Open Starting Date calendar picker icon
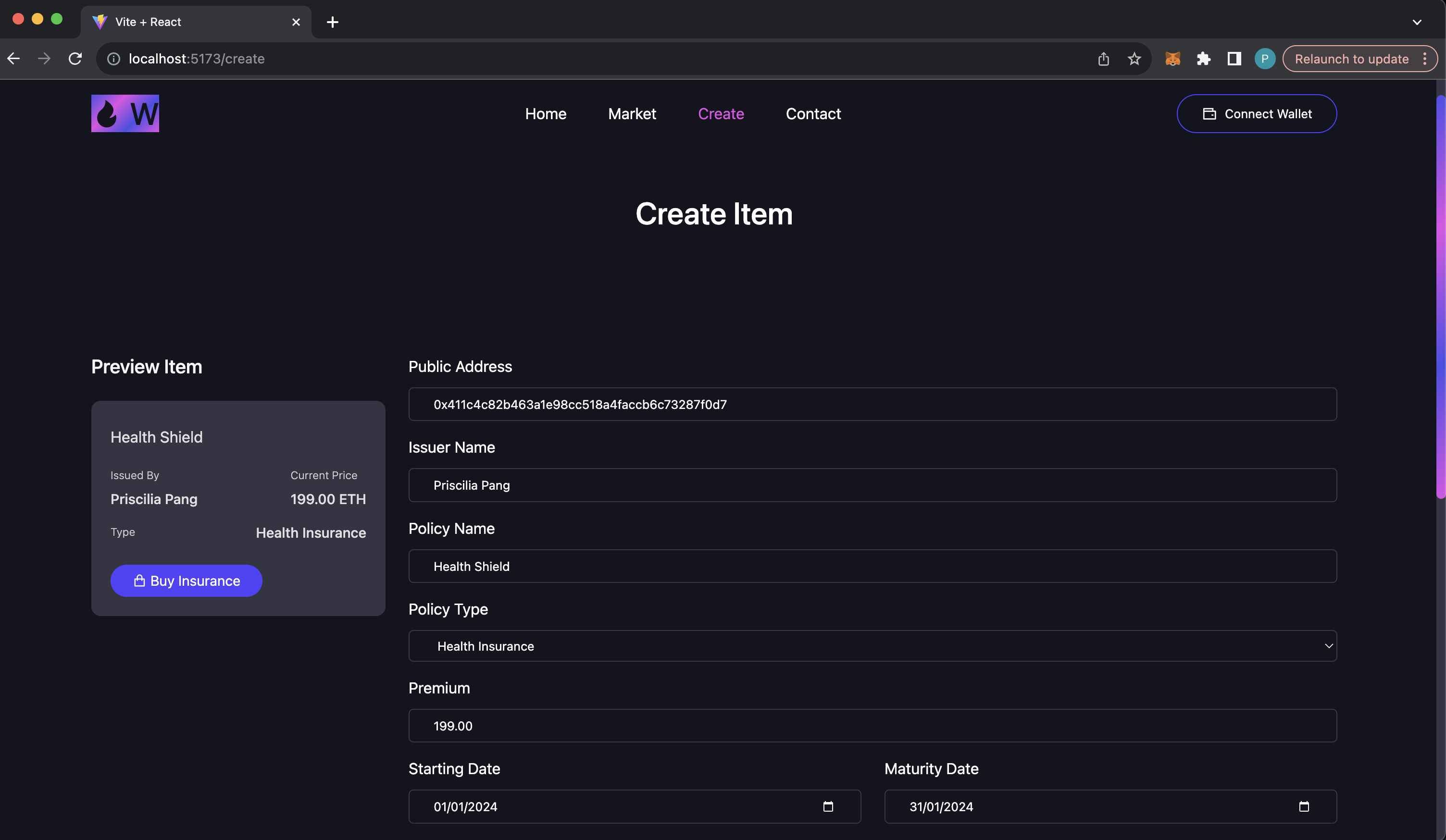This screenshot has height=840, width=1446. pyautogui.click(x=827, y=806)
